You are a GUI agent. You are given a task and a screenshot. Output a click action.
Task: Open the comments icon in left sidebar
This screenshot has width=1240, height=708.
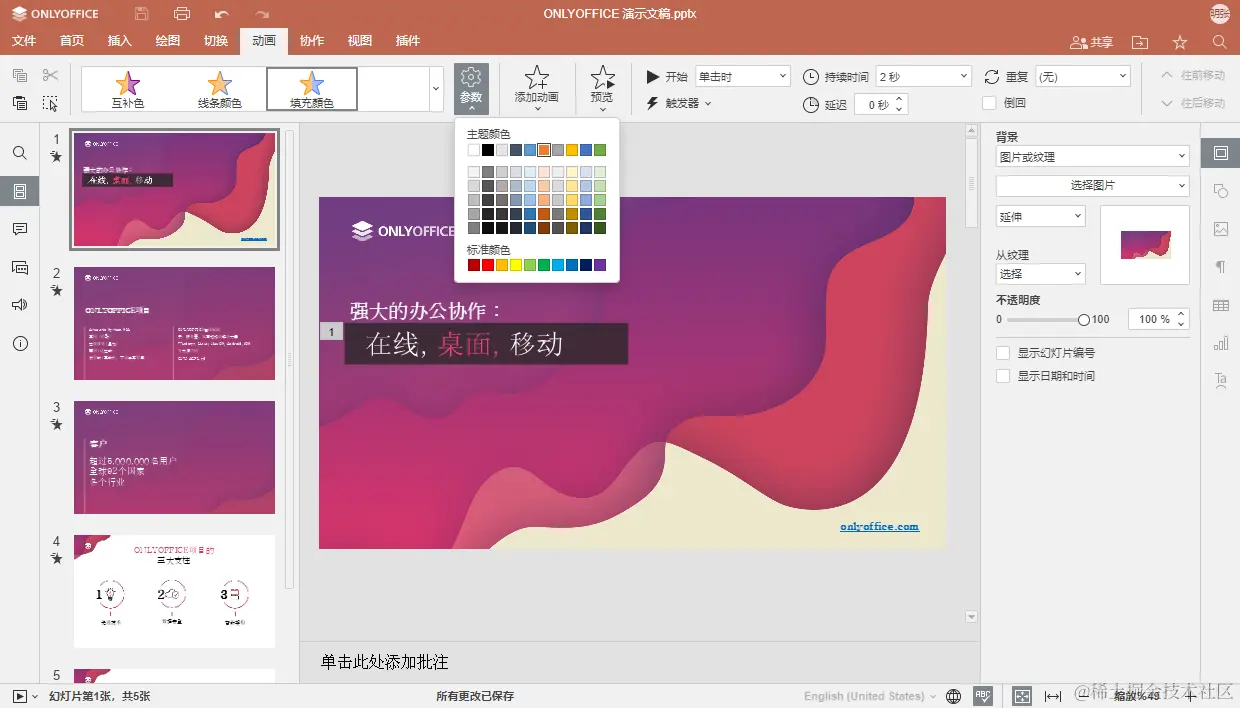click(x=20, y=229)
